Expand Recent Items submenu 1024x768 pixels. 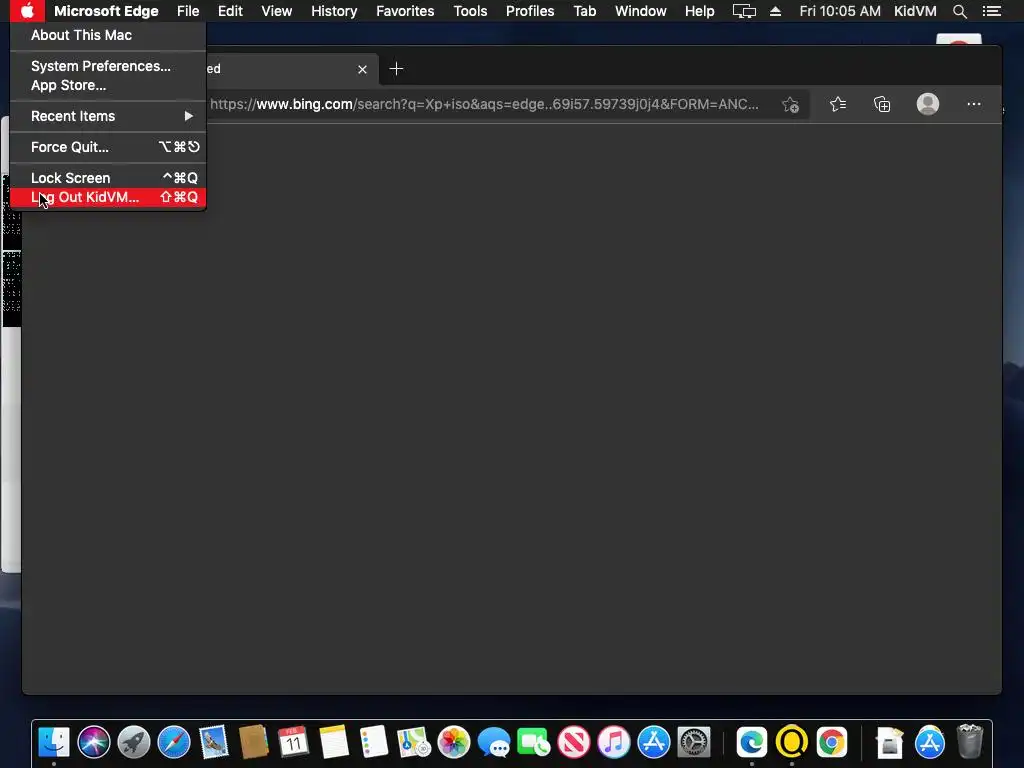point(108,116)
